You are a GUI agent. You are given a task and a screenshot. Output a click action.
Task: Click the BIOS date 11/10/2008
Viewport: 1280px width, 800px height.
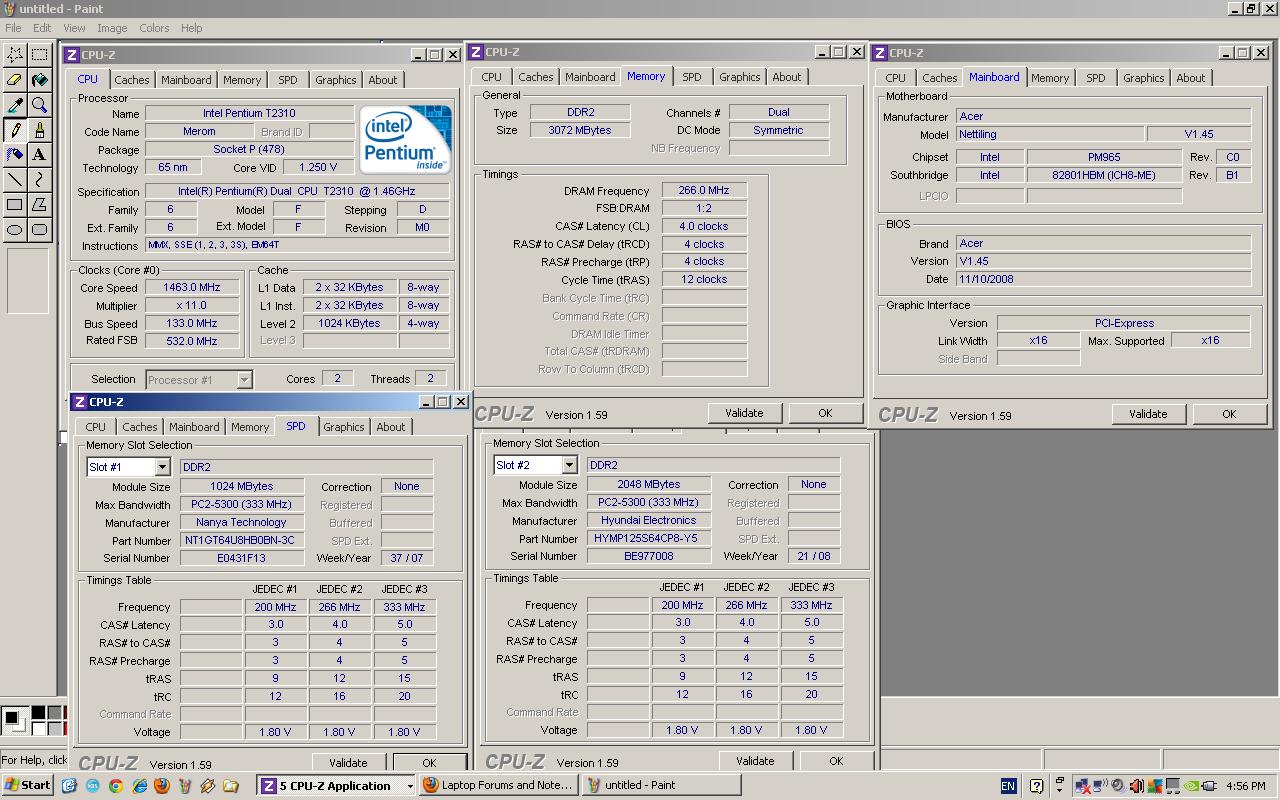(1103, 280)
